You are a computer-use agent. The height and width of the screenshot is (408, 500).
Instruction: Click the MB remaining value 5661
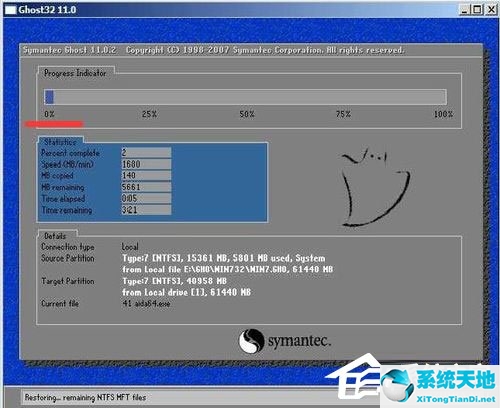tap(146, 187)
